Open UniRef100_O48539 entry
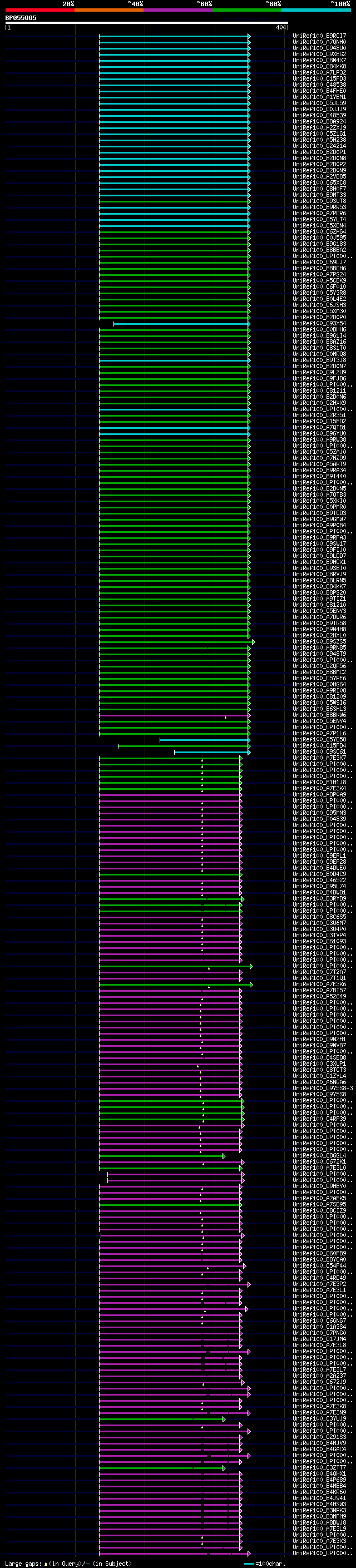The width and height of the screenshot is (356, 1568). point(319,115)
